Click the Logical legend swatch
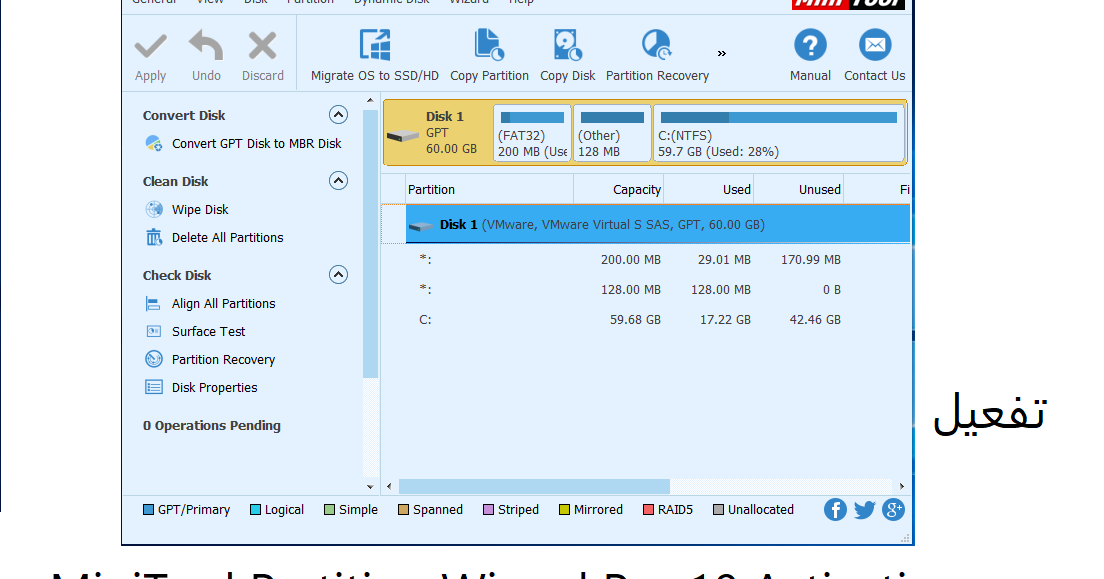This screenshot has width=1104, height=579. click(x=256, y=509)
